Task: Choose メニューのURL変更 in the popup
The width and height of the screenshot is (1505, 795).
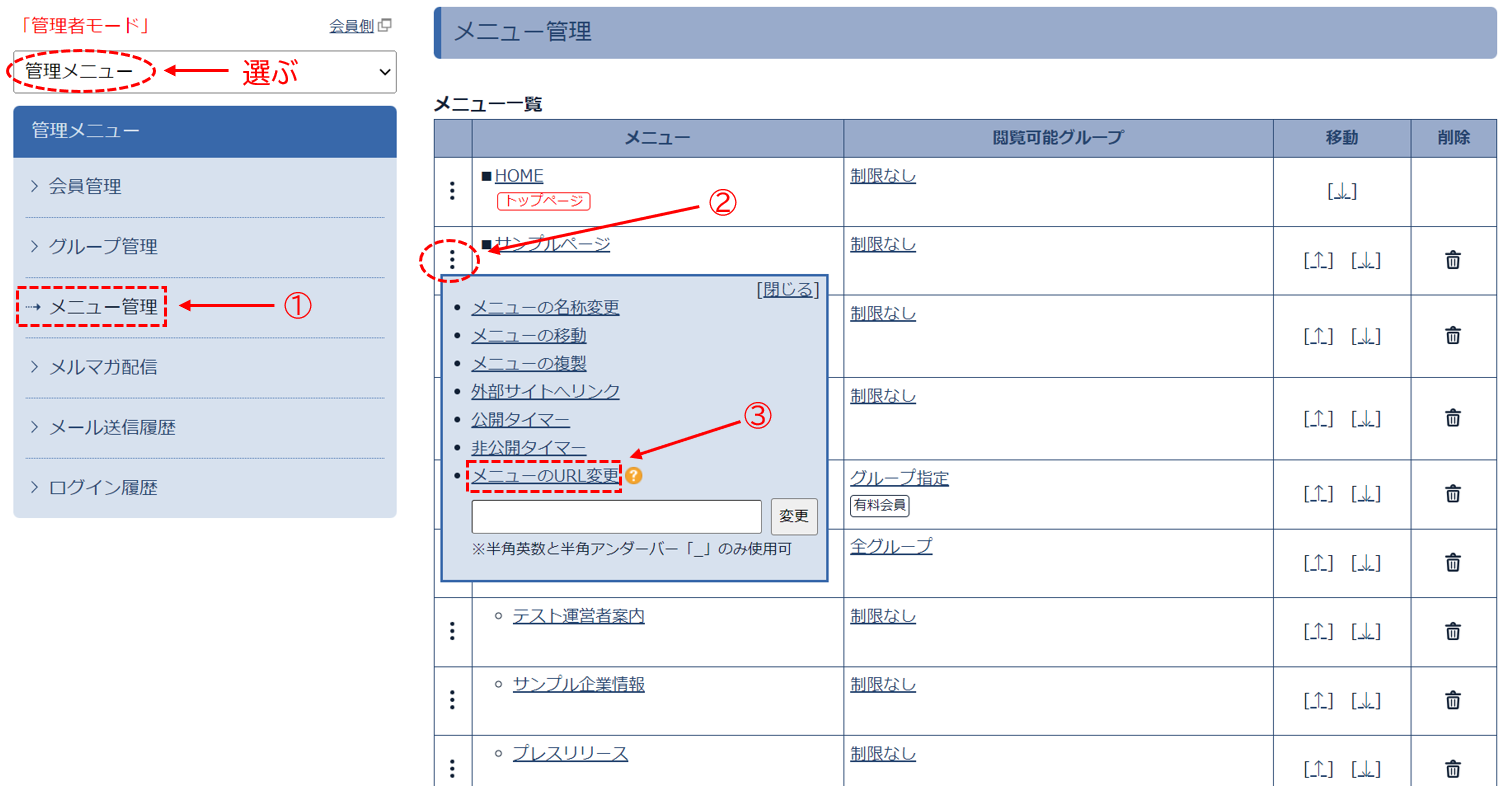Action: tap(546, 476)
